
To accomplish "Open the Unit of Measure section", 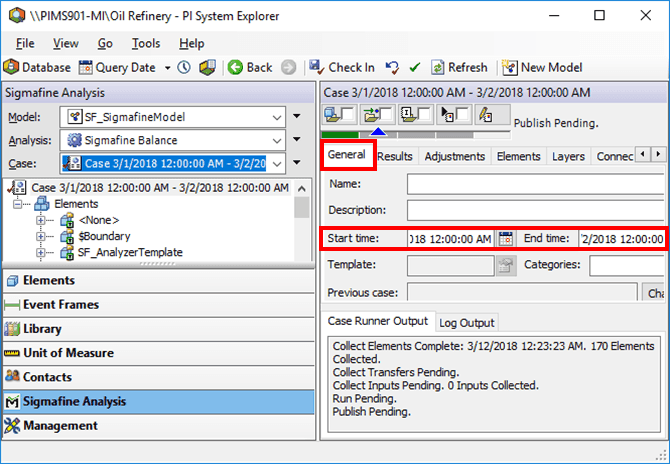I will click(x=159, y=353).
